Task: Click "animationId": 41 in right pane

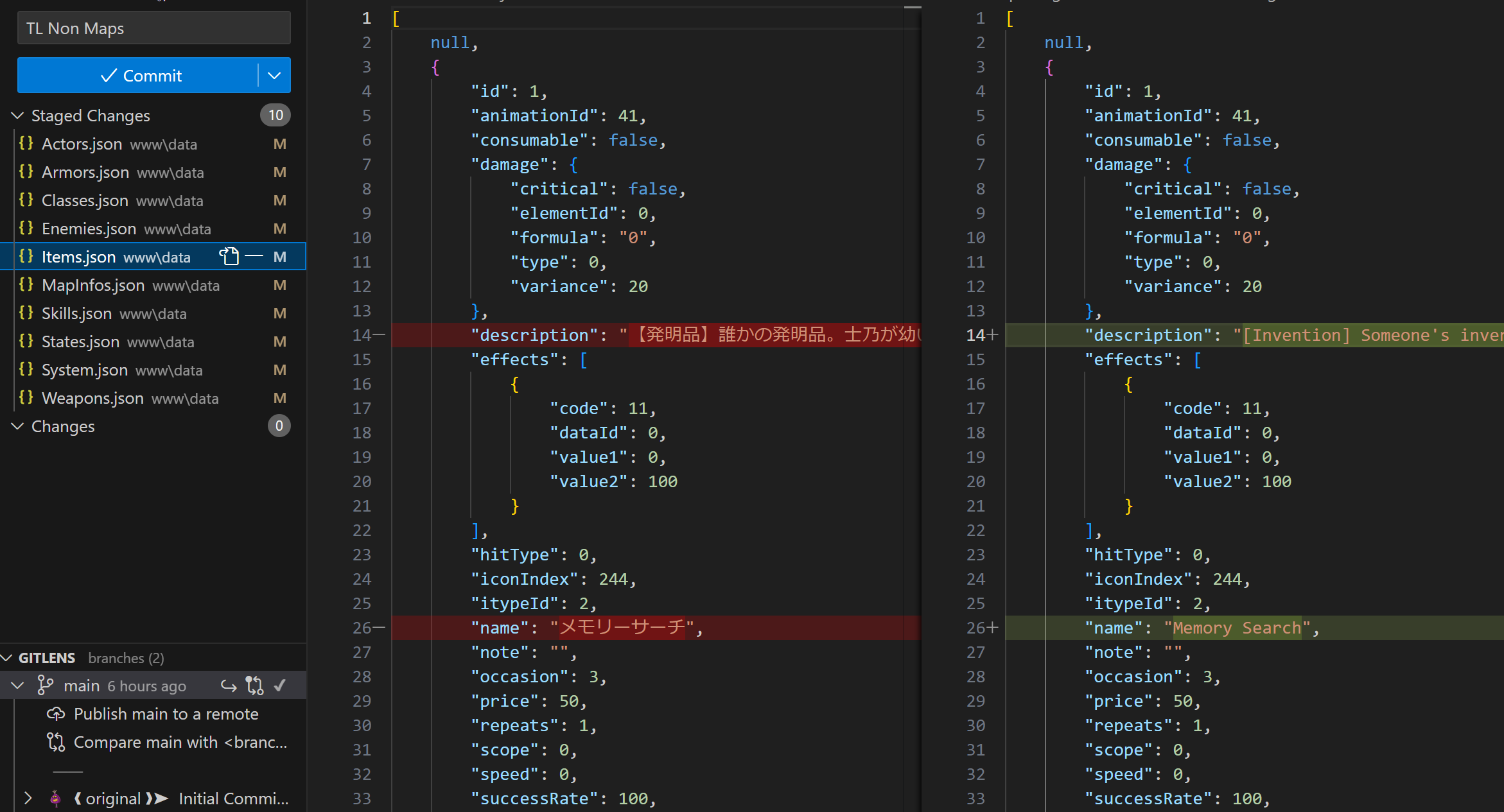Action: (1172, 116)
